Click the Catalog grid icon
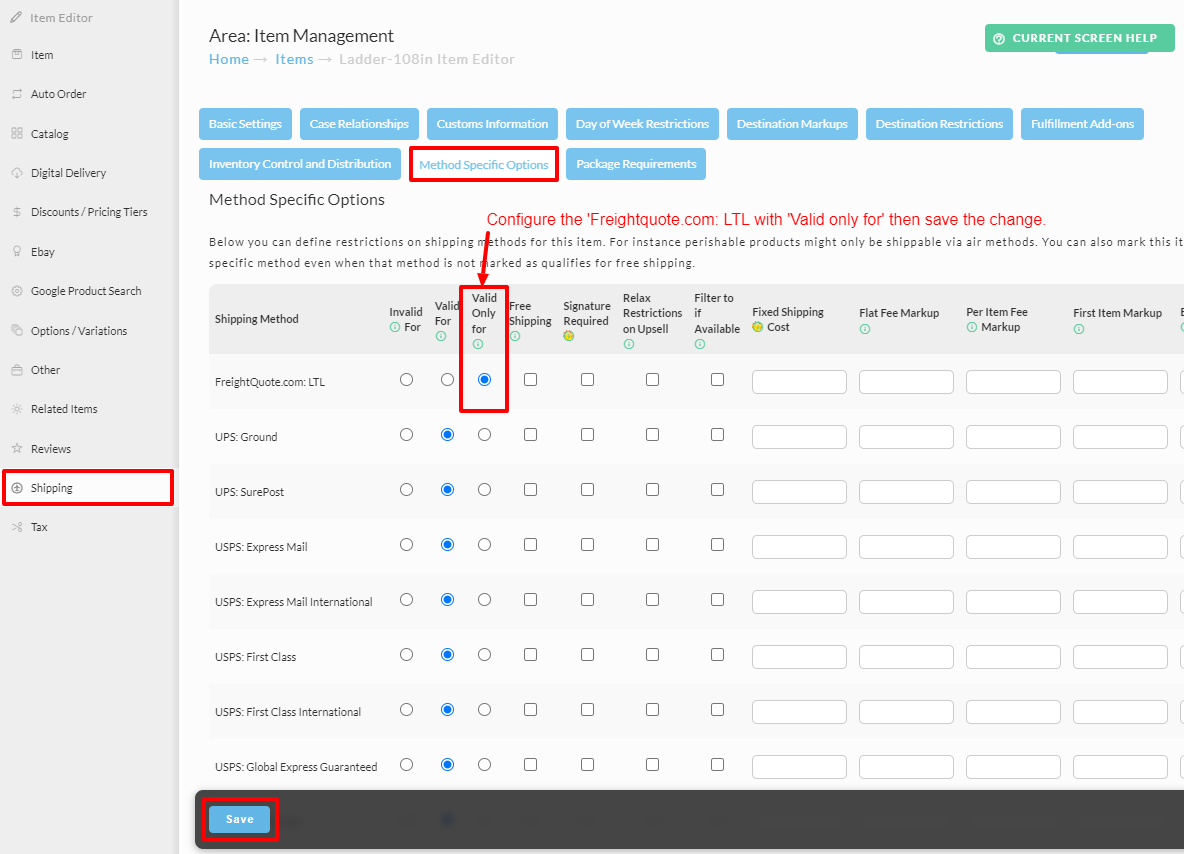The height and width of the screenshot is (854, 1184). click(17, 134)
